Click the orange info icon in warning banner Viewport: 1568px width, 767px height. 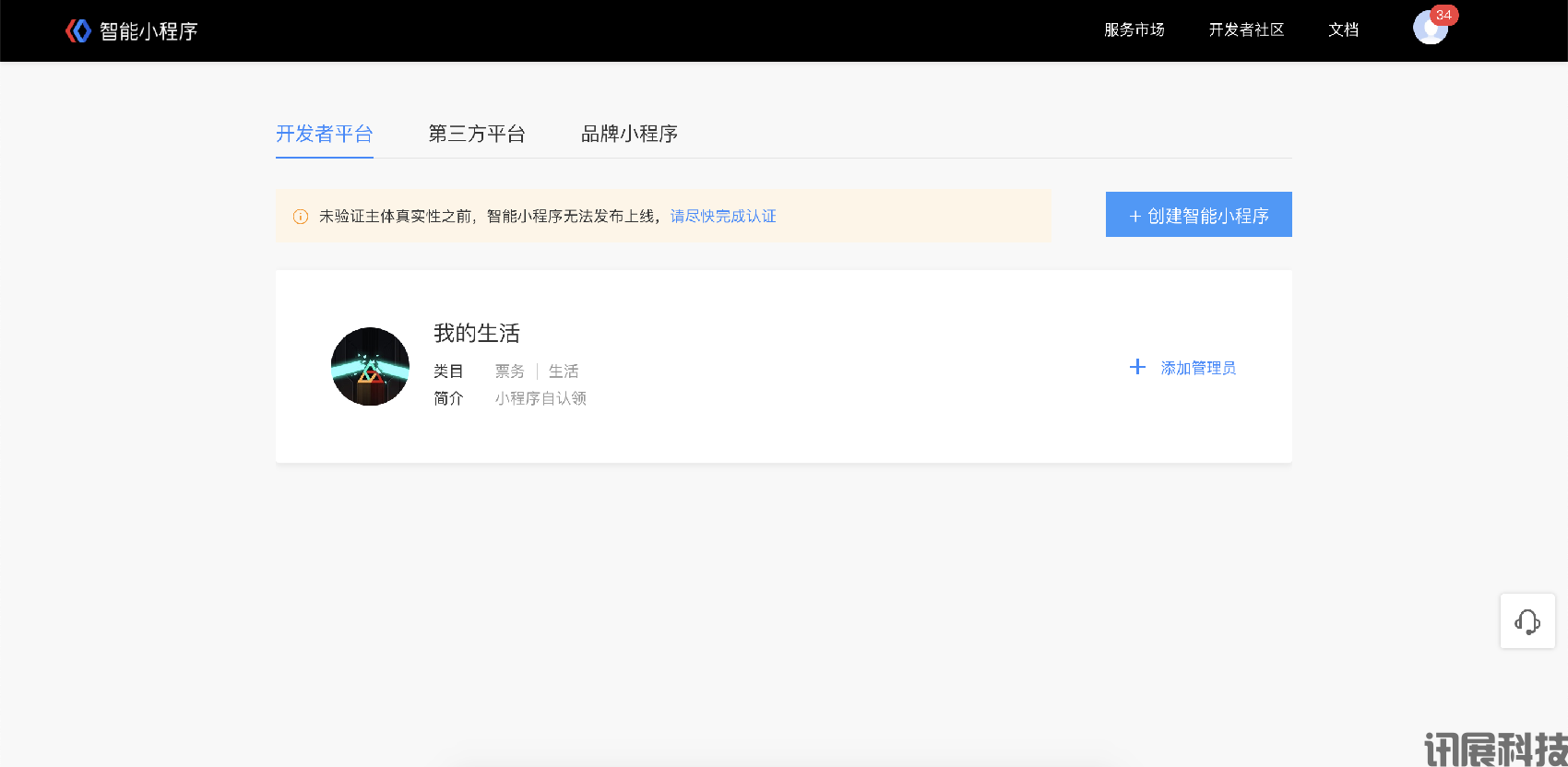tap(301, 217)
